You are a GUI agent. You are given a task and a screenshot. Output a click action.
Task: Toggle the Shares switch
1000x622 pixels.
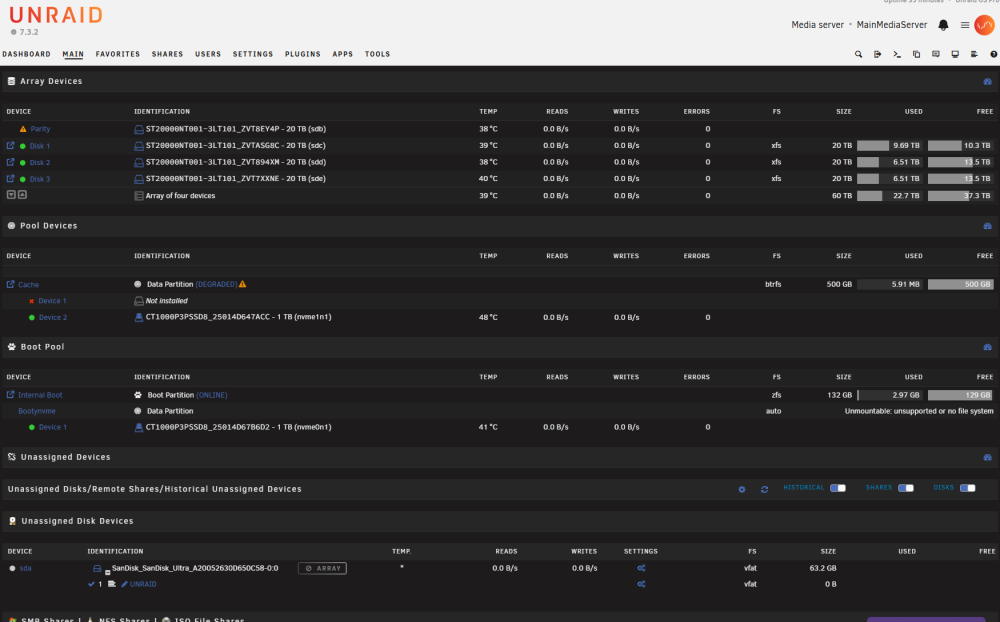pyautogui.click(x=906, y=488)
